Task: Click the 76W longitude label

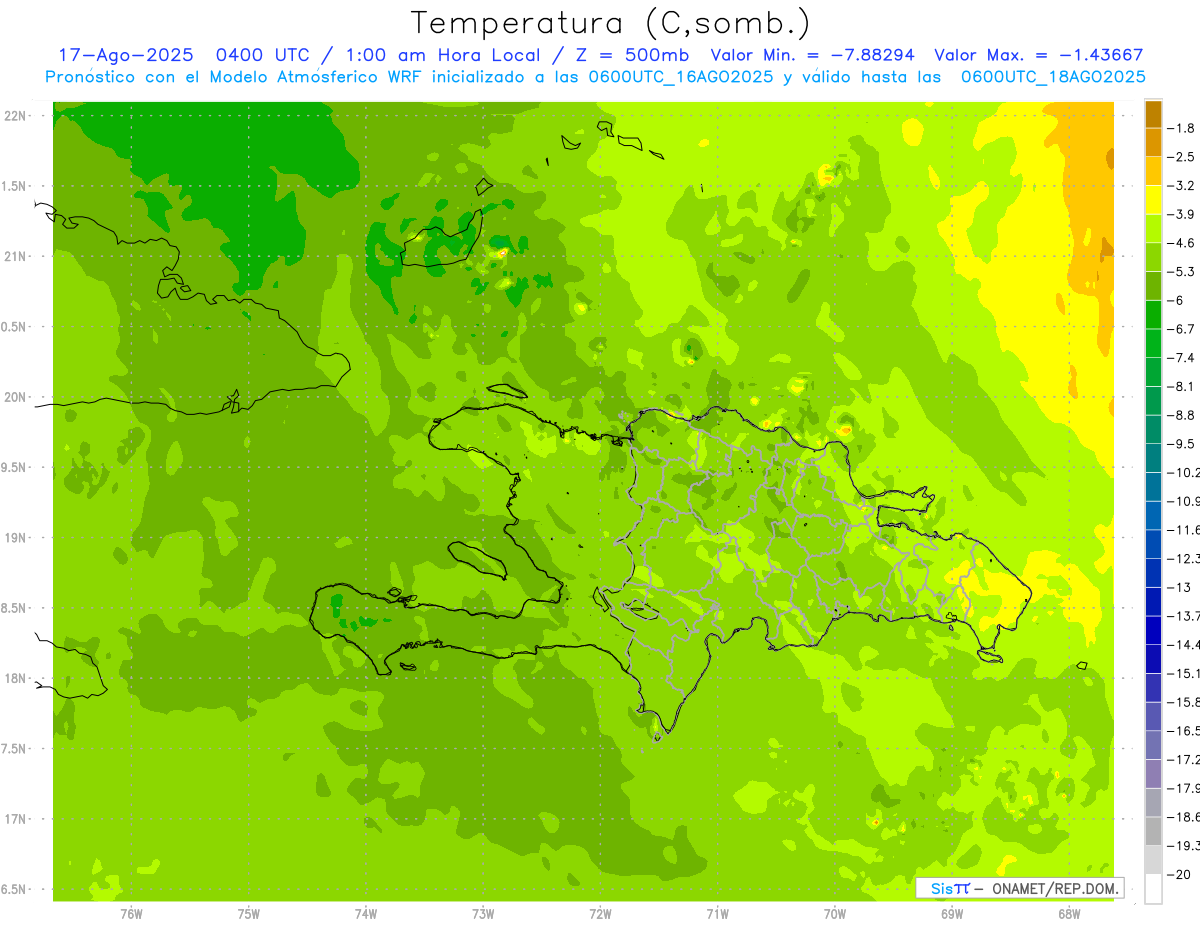Action: pos(131,913)
